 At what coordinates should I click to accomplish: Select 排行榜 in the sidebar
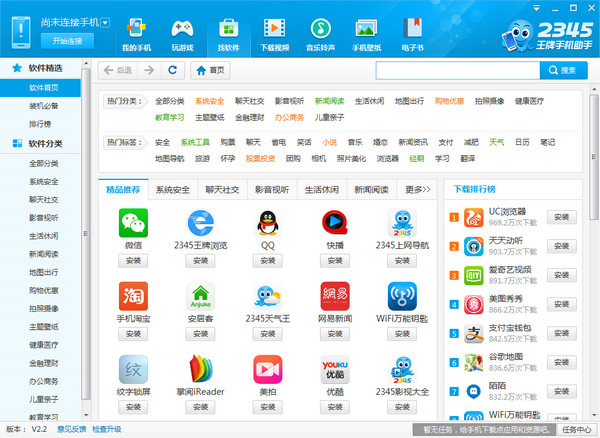click(40, 124)
